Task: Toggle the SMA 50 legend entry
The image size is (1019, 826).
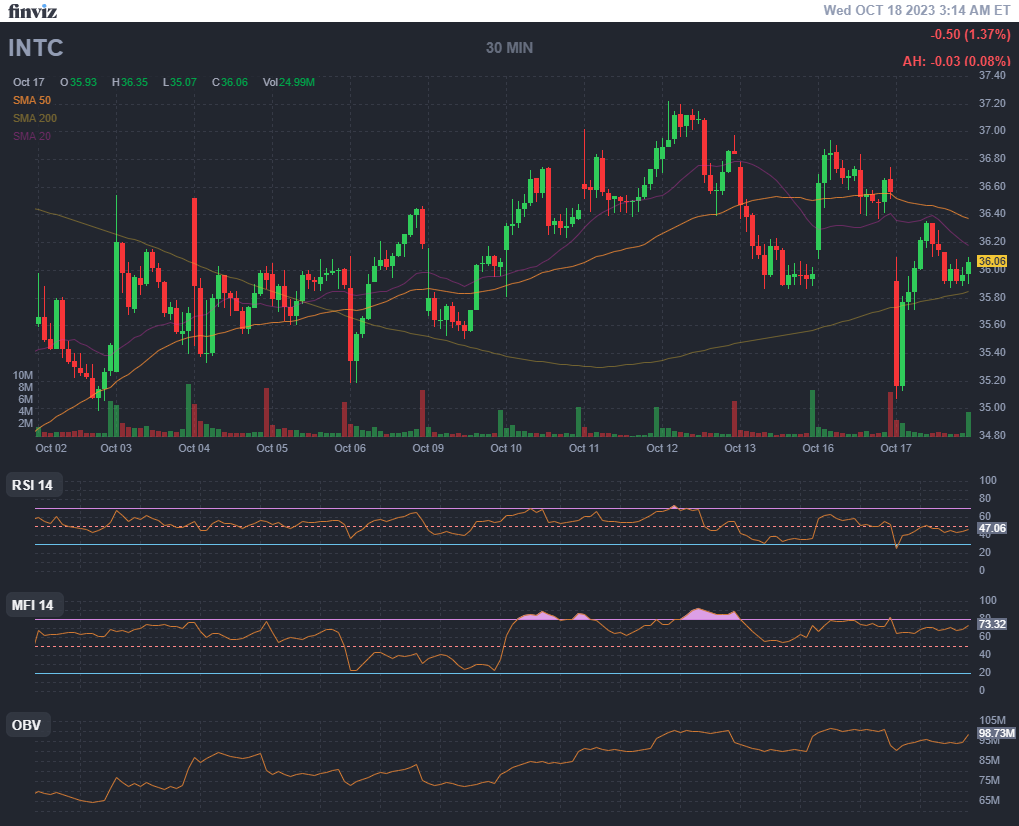Action: coord(32,100)
